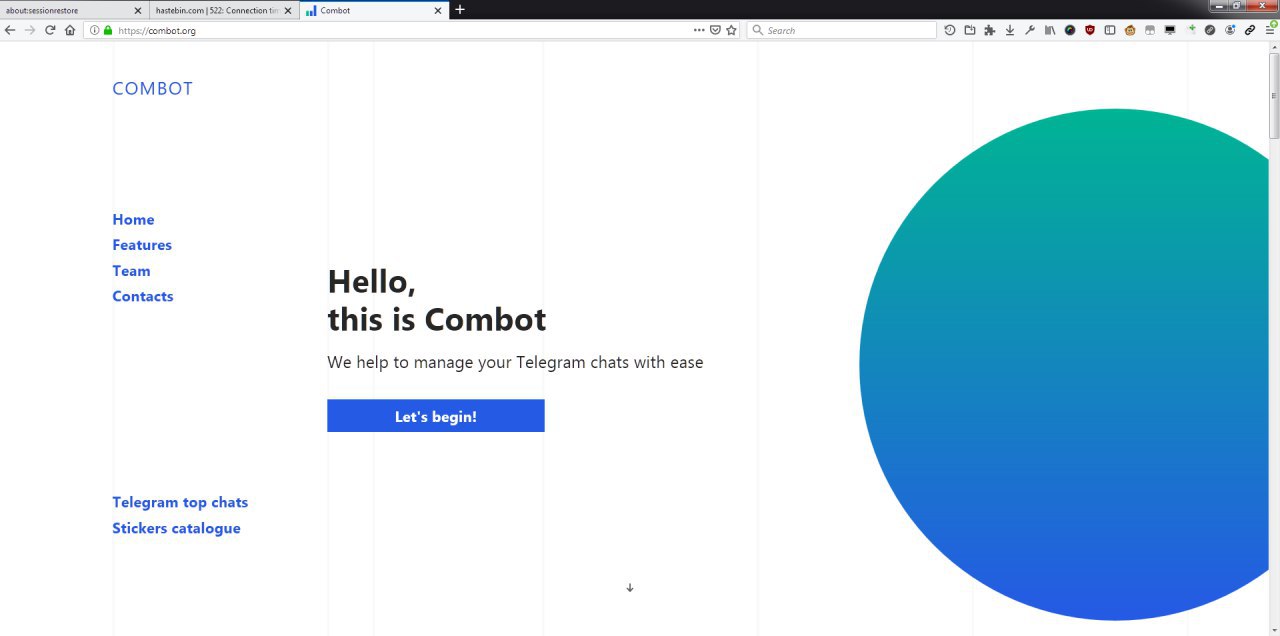Show site information via the info icon
Viewport: 1280px width, 636px height.
(95, 30)
